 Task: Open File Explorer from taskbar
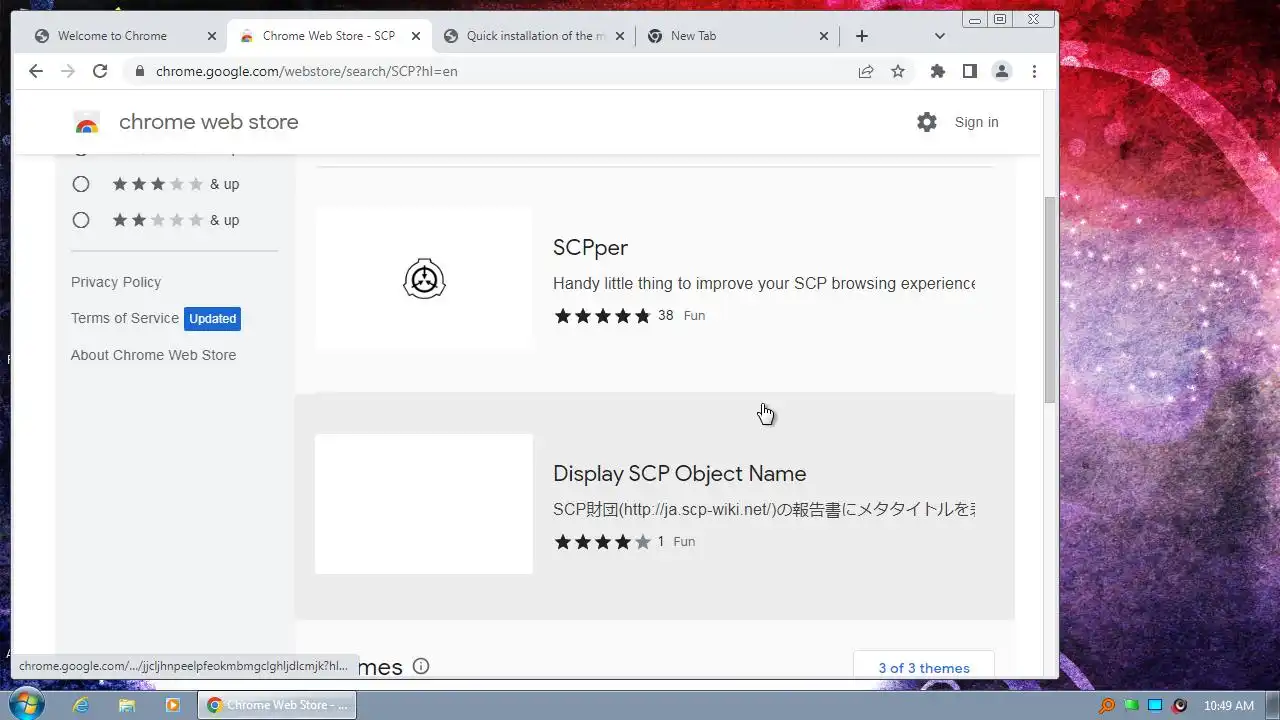coord(127,705)
